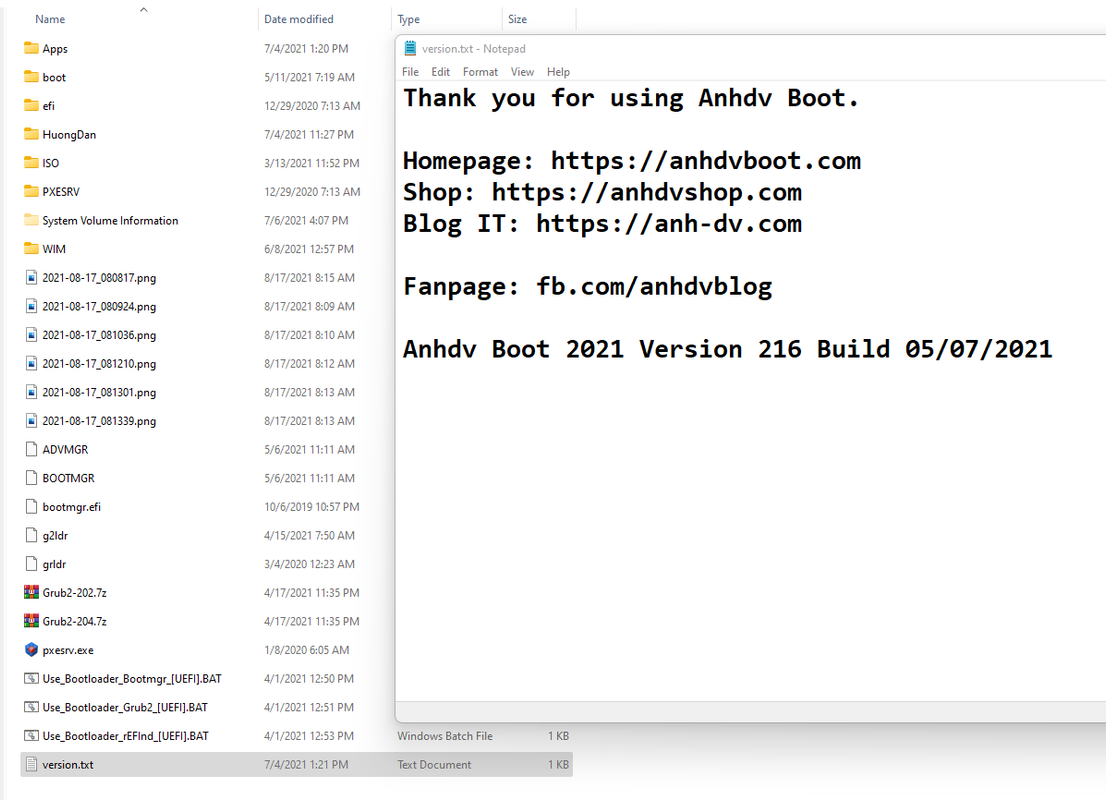Viewport: 1106px width, 800px height.
Task: Click the grldr file icon
Action: [x=31, y=564]
